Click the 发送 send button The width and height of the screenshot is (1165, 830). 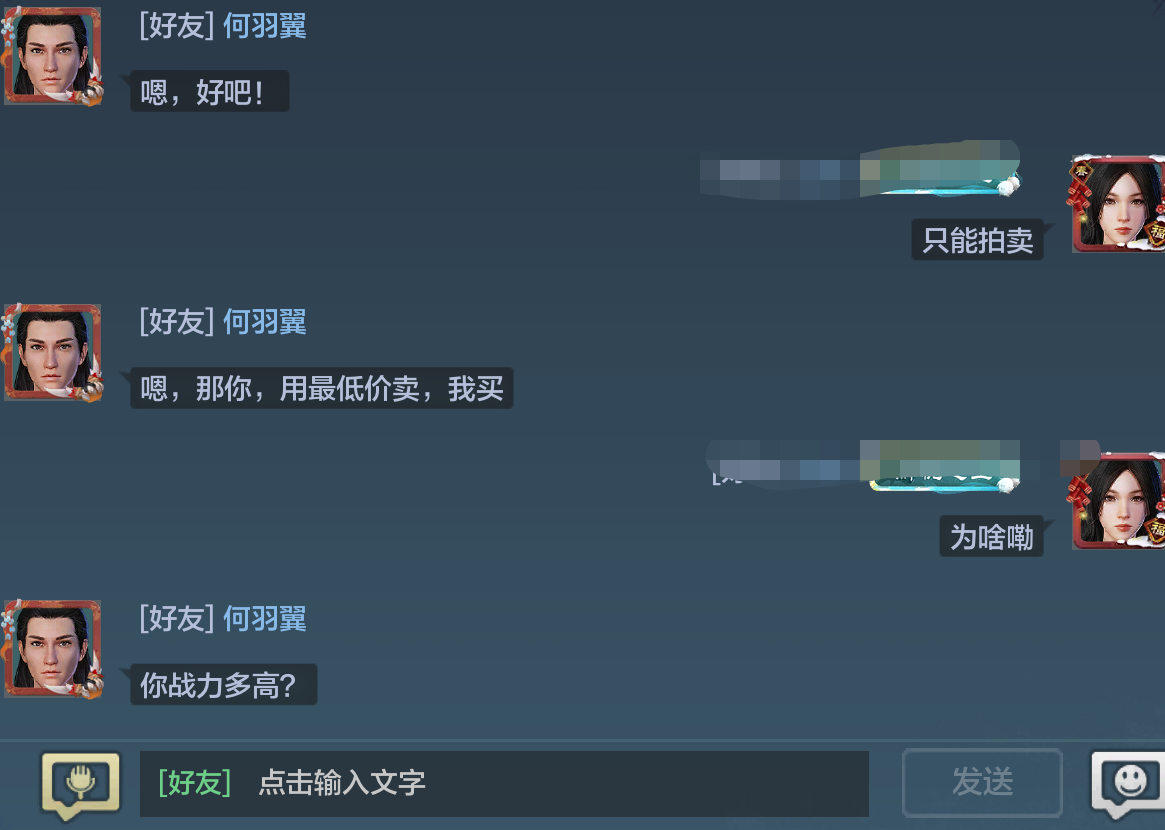[982, 782]
